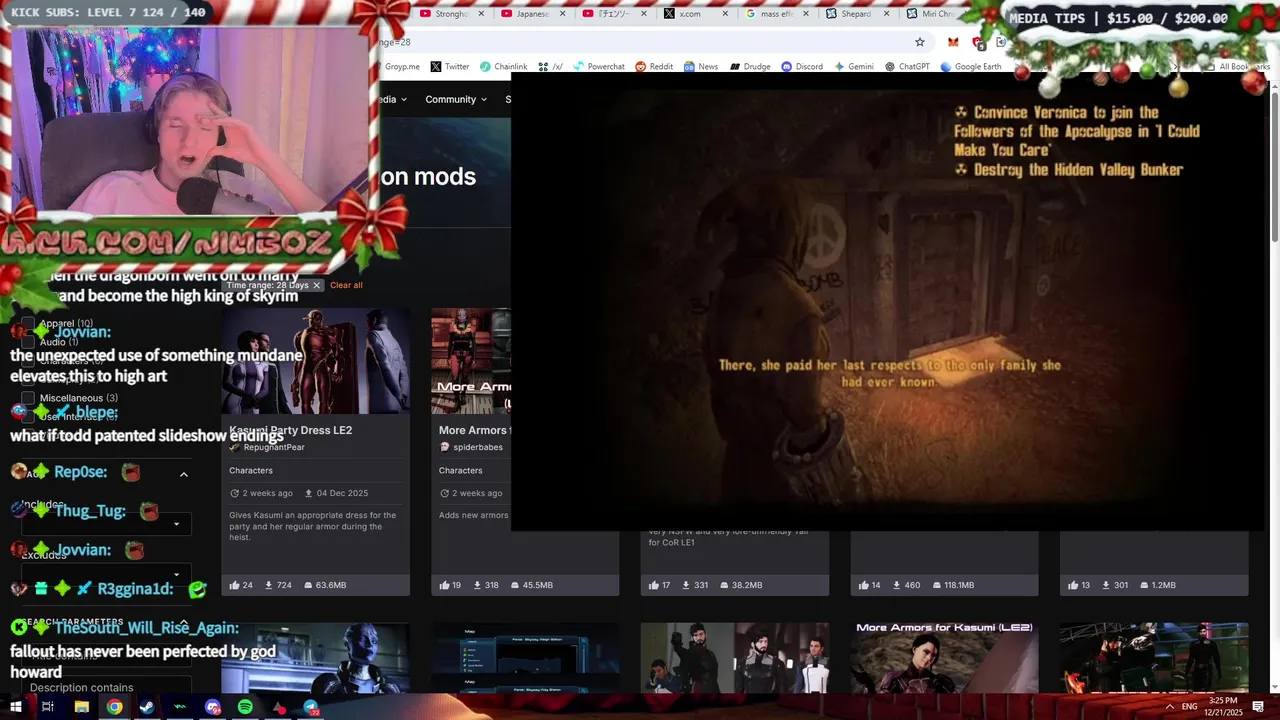Open the Community dropdown in site nav
The image size is (1280, 720).
coord(456,99)
